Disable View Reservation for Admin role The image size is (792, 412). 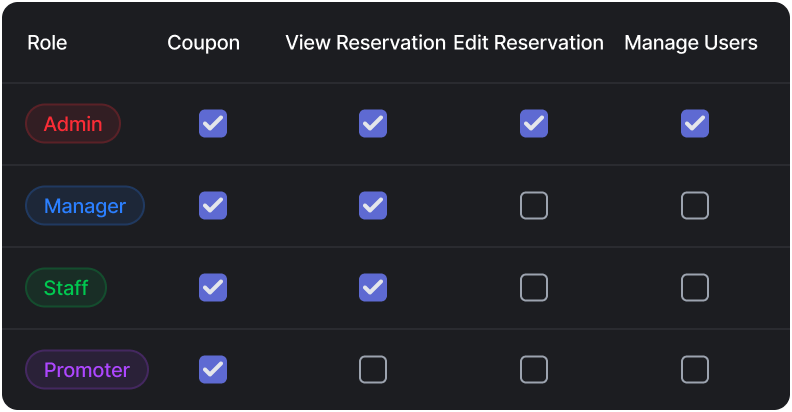click(373, 124)
